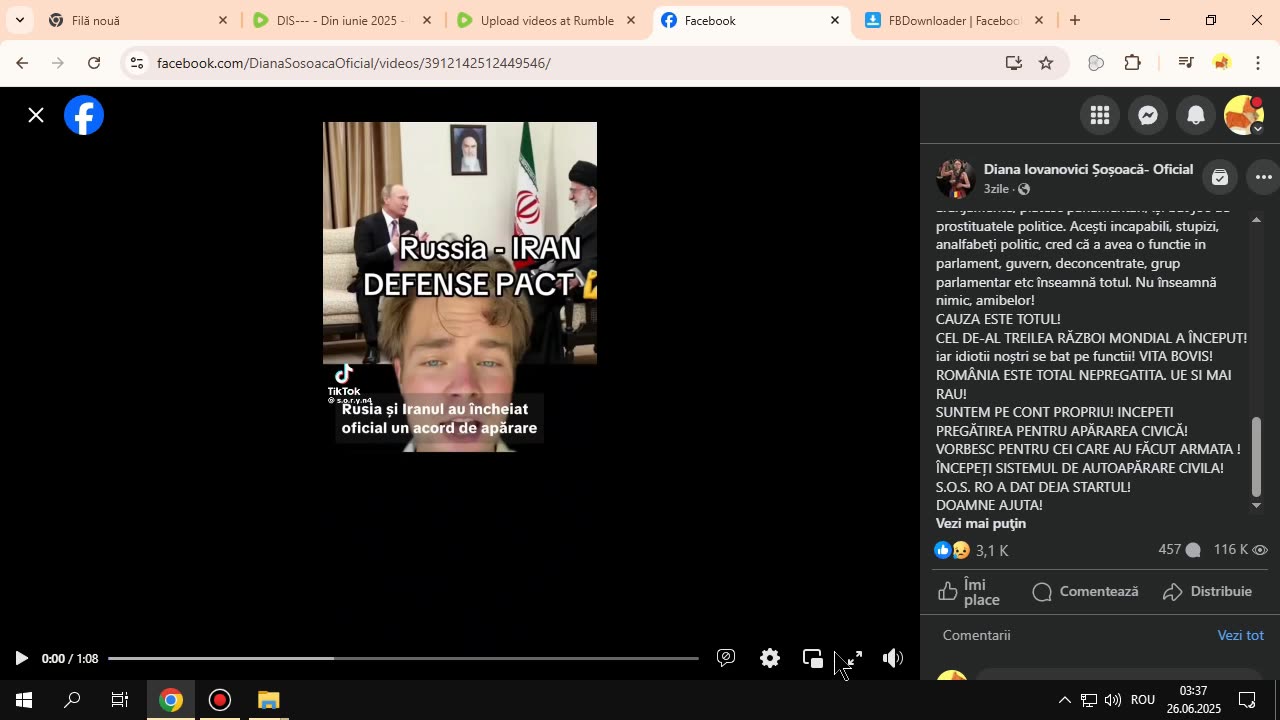Click the page profile avatar
Screen dimensions: 1280x720
click(955, 178)
